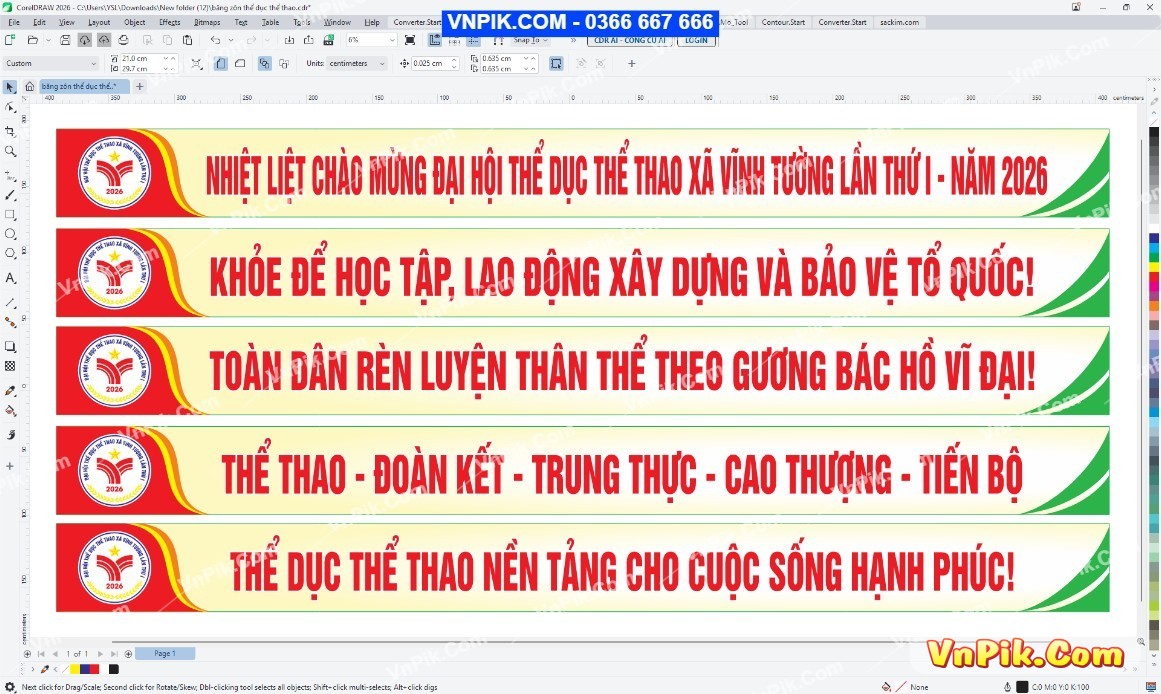Select the black document palette swatch
This screenshot has height=694, width=1161.
tap(113, 670)
